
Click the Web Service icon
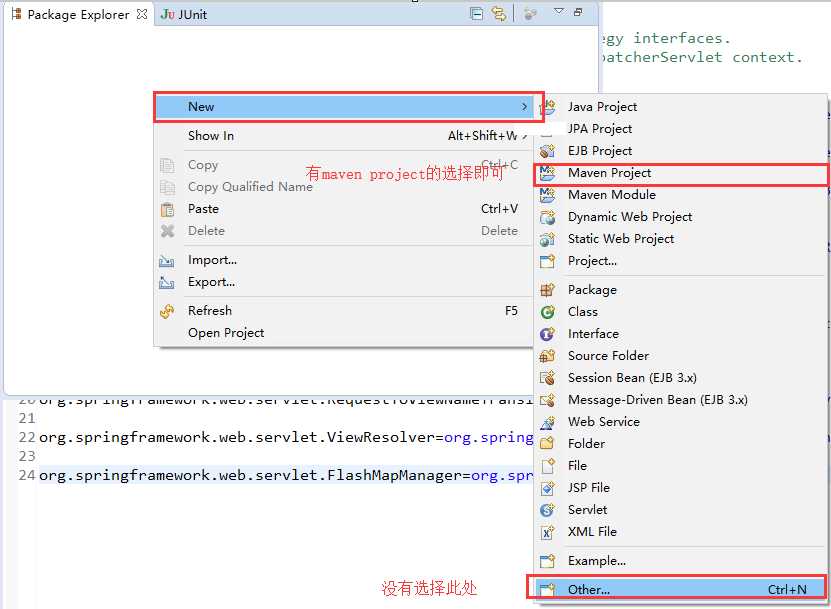click(x=547, y=422)
